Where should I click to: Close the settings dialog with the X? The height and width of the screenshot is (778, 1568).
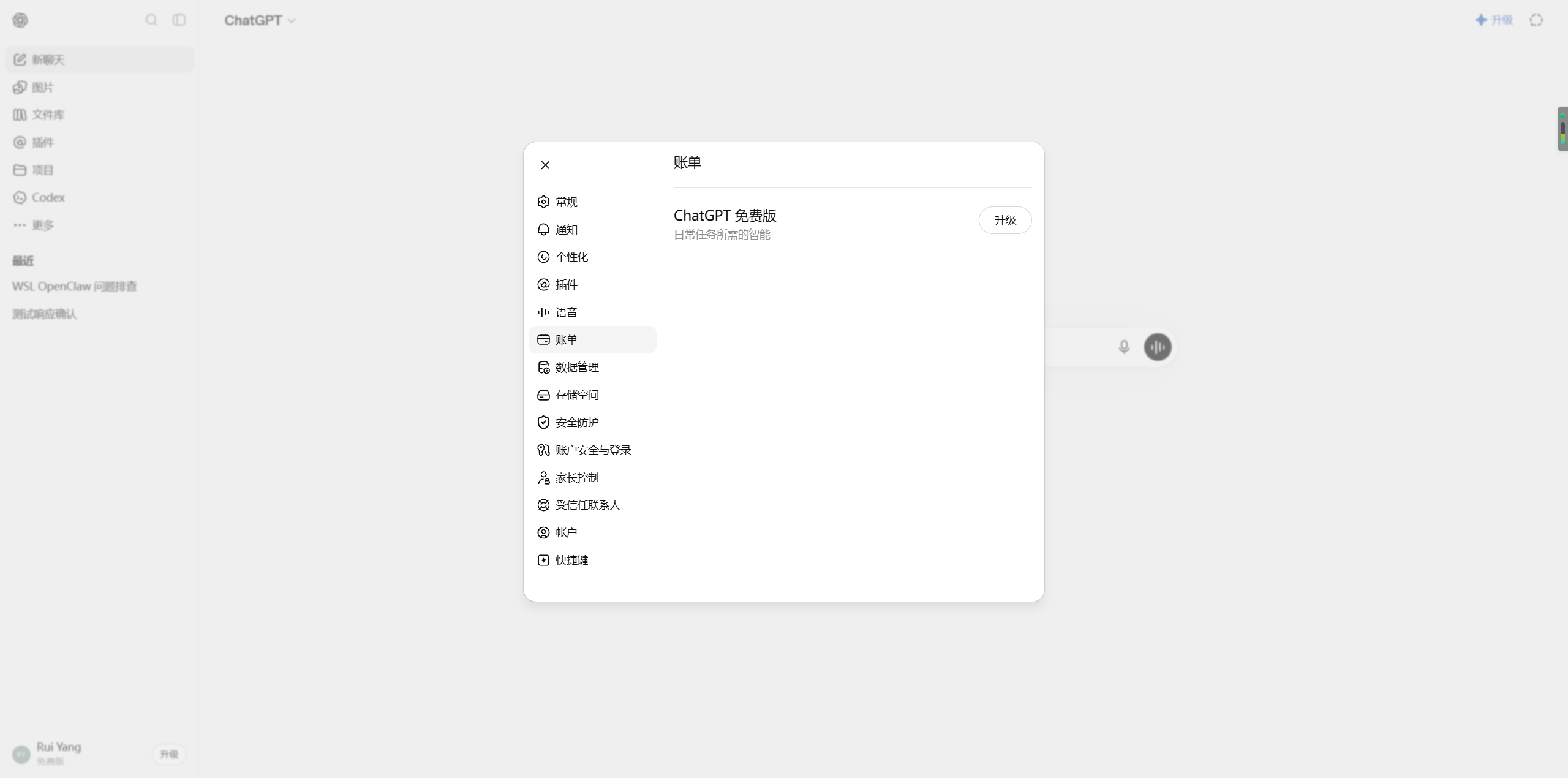545,165
